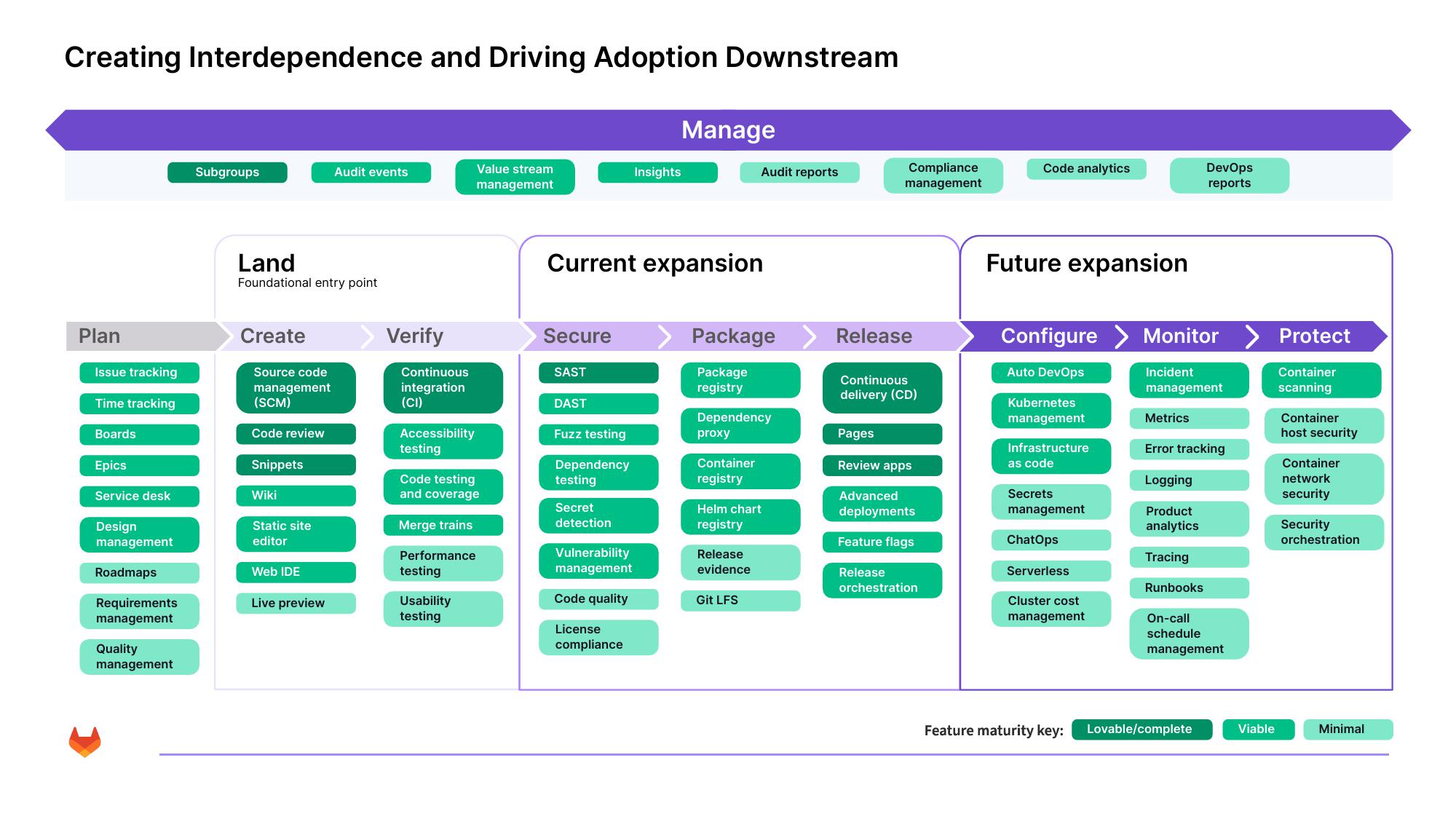Viewport: 1456px width, 819px height.
Task: Click the Code analytics pill
Action: coord(1086,169)
